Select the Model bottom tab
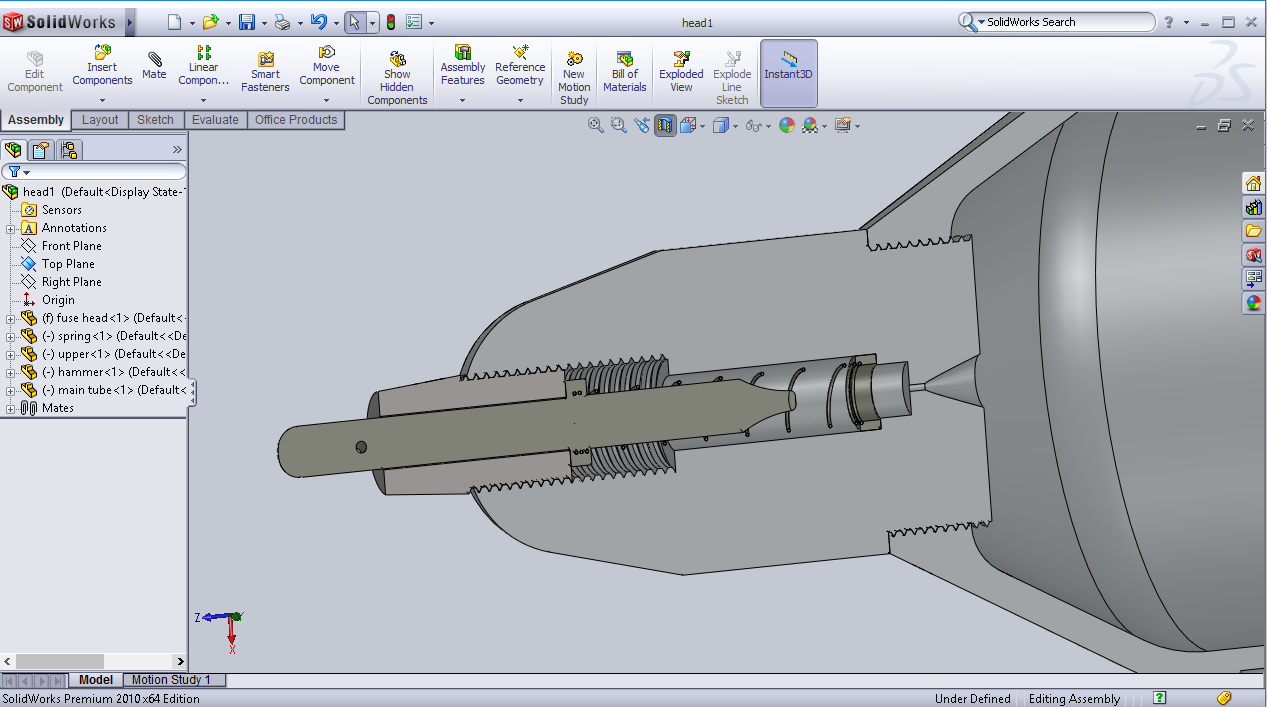The image size is (1267, 707). click(x=96, y=680)
